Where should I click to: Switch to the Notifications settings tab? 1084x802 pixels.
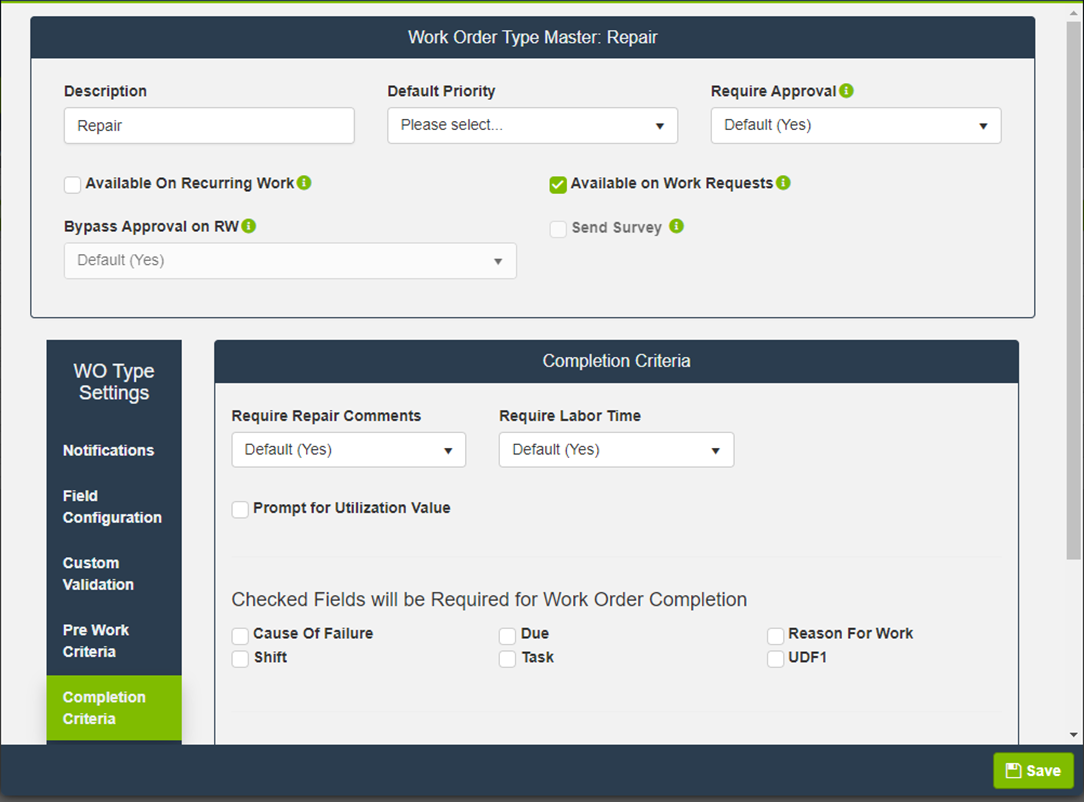click(x=108, y=451)
